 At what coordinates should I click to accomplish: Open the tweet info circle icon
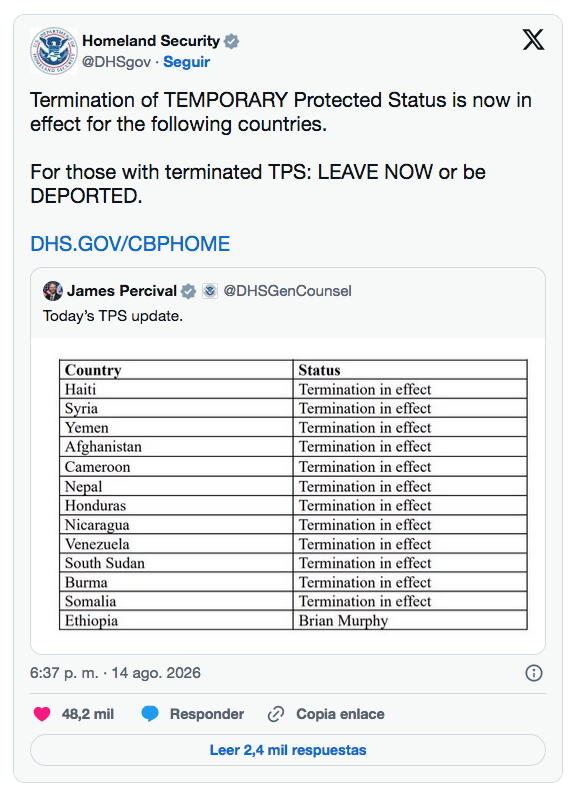tap(534, 673)
